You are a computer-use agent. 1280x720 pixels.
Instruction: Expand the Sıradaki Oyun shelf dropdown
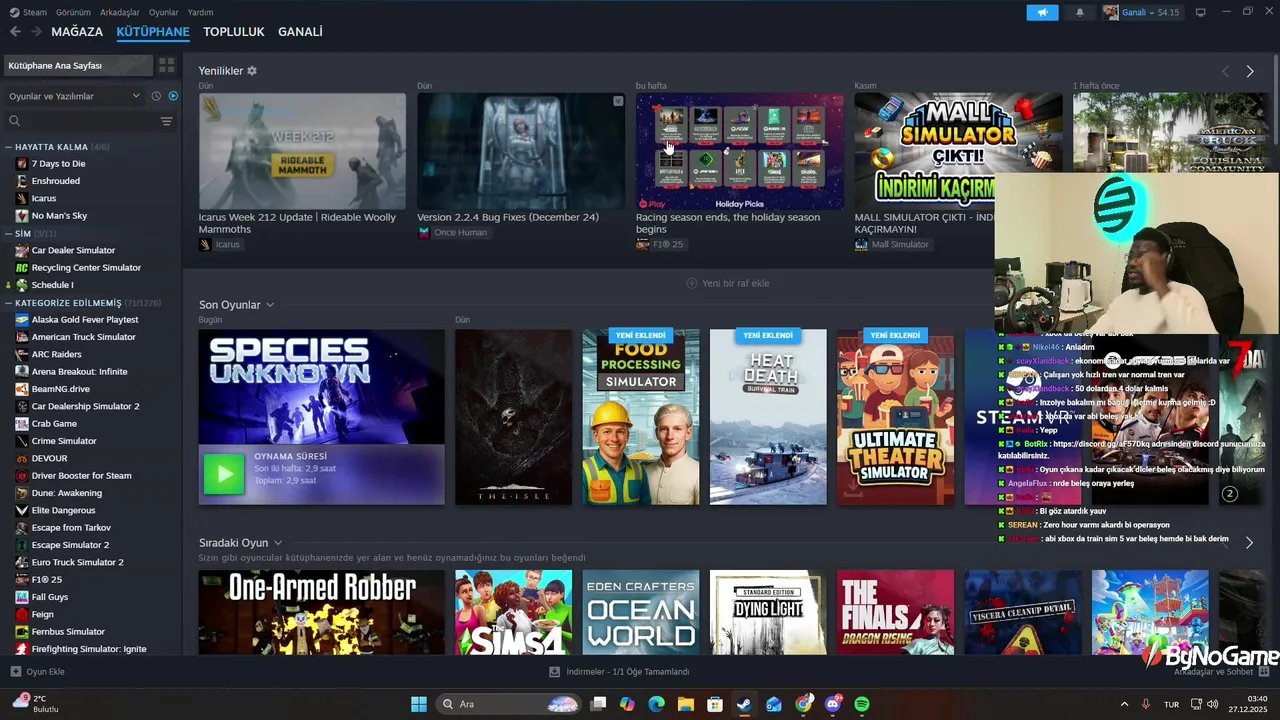[278, 543]
